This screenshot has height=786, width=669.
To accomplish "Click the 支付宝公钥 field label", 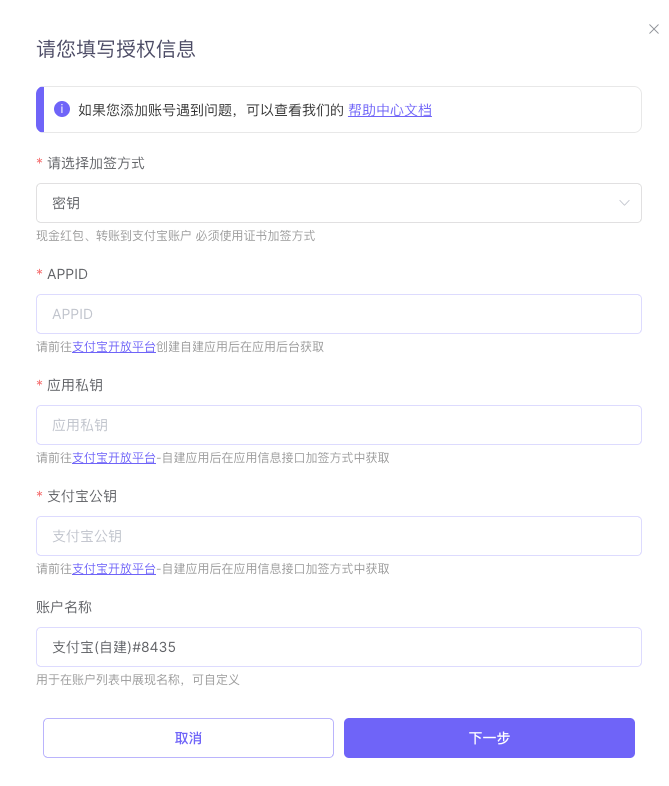I will coord(82,496).
